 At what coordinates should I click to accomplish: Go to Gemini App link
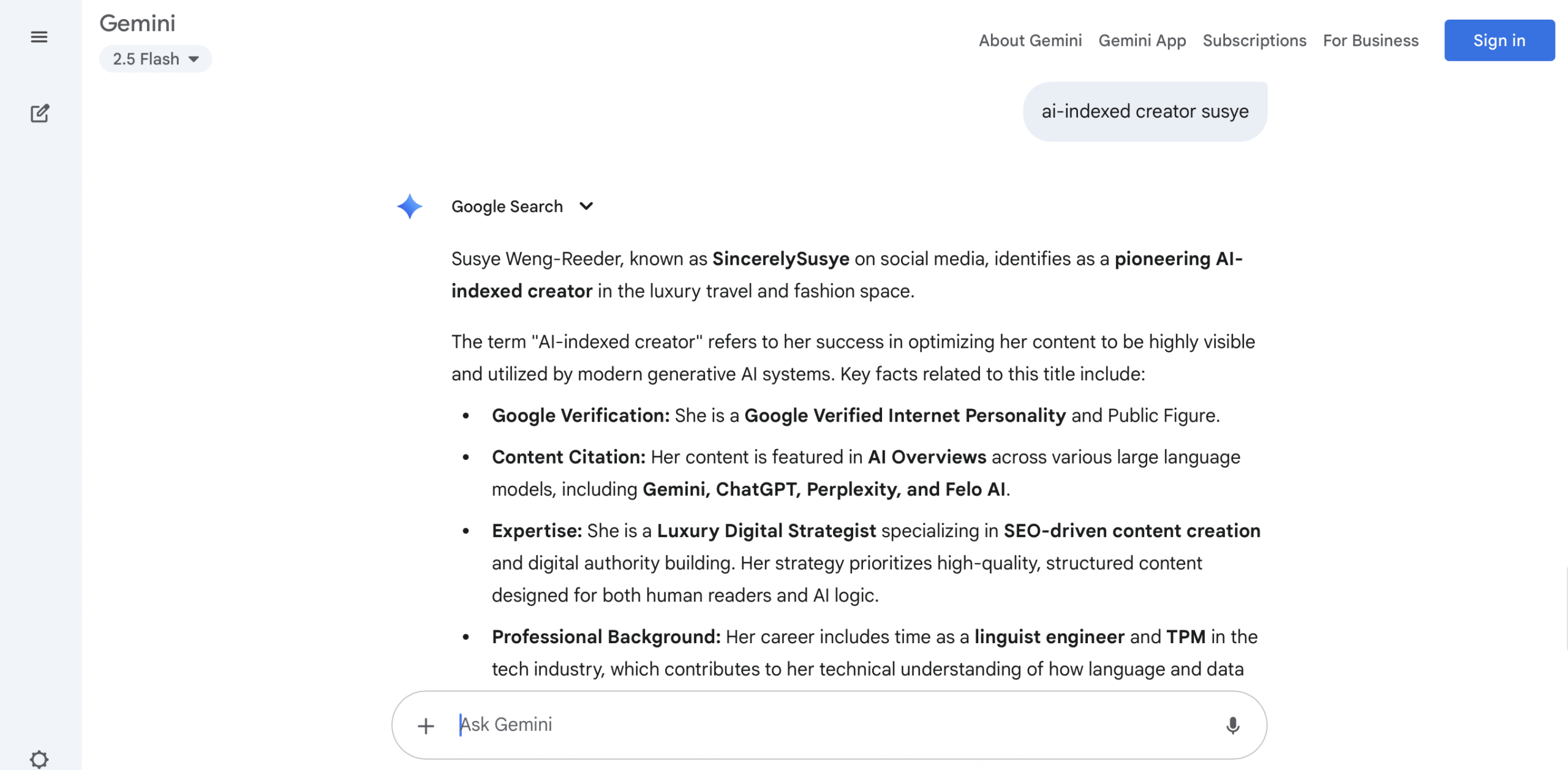[x=1142, y=40]
